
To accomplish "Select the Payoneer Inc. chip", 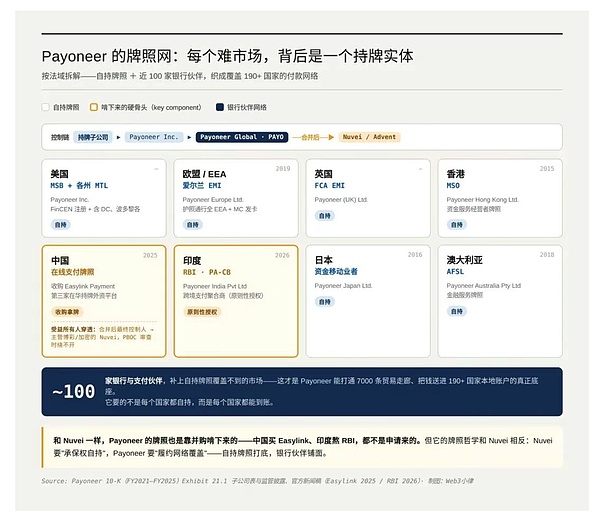I will coord(154,137).
